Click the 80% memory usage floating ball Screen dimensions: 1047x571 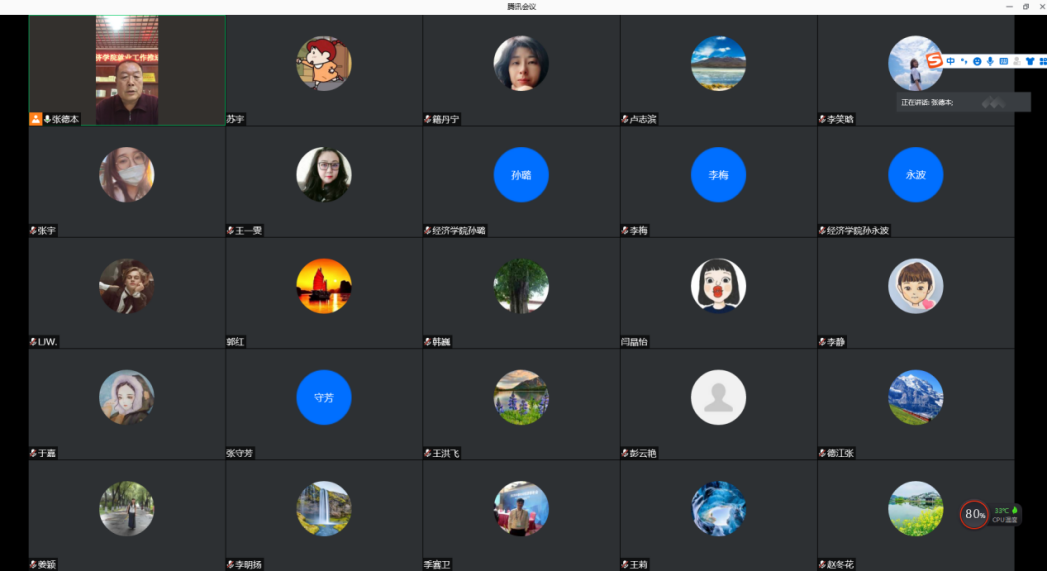974,514
